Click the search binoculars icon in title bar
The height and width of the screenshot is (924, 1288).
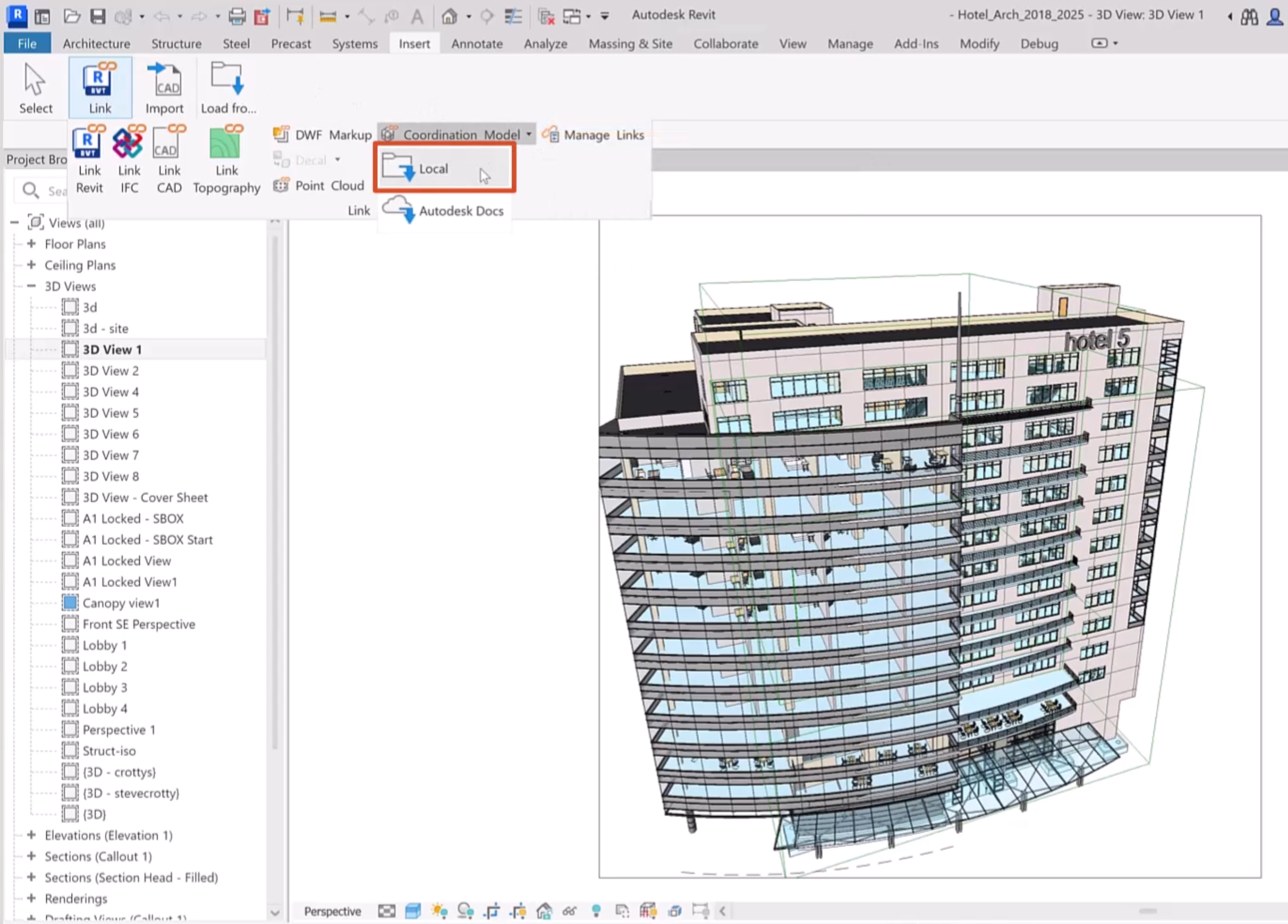pyautogui.click(x=1249, y=16)
